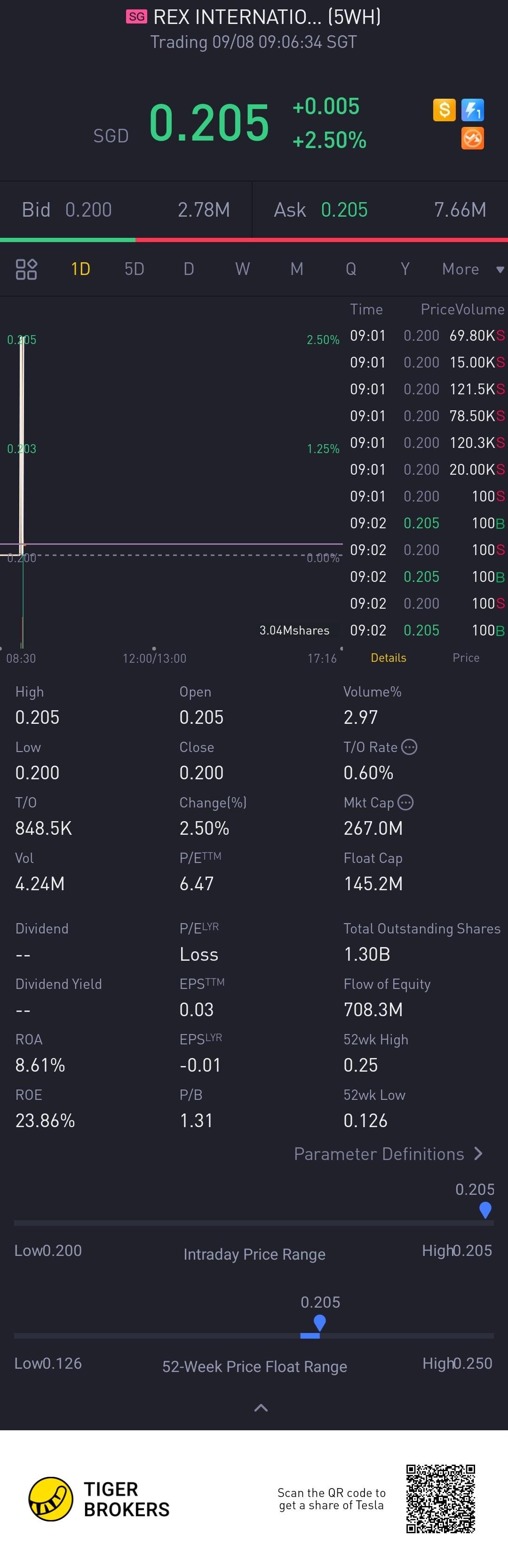Viewport: 508px width, 1568px height.
Task: Tap the blue lightning bolt badge icon
Action: tap(473, 110)
